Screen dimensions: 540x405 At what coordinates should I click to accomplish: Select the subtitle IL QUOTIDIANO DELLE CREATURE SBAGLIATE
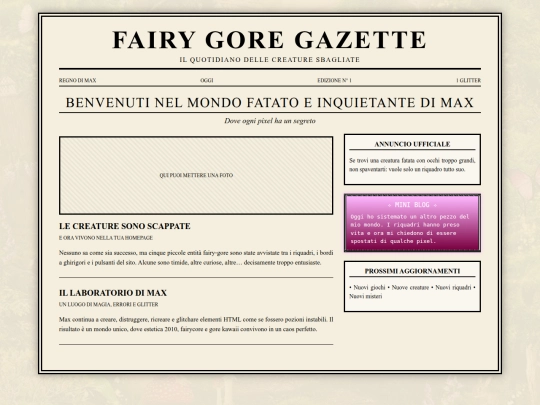coord(270,60)
